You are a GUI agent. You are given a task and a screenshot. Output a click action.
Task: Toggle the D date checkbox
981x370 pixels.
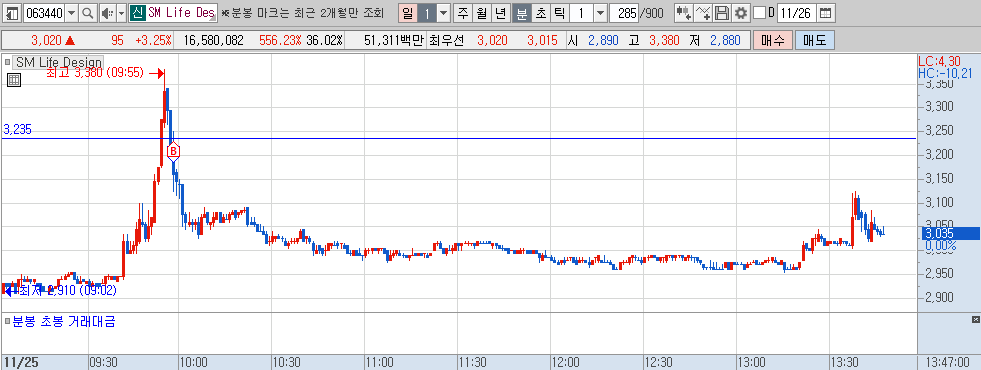(x=759, y=13)
